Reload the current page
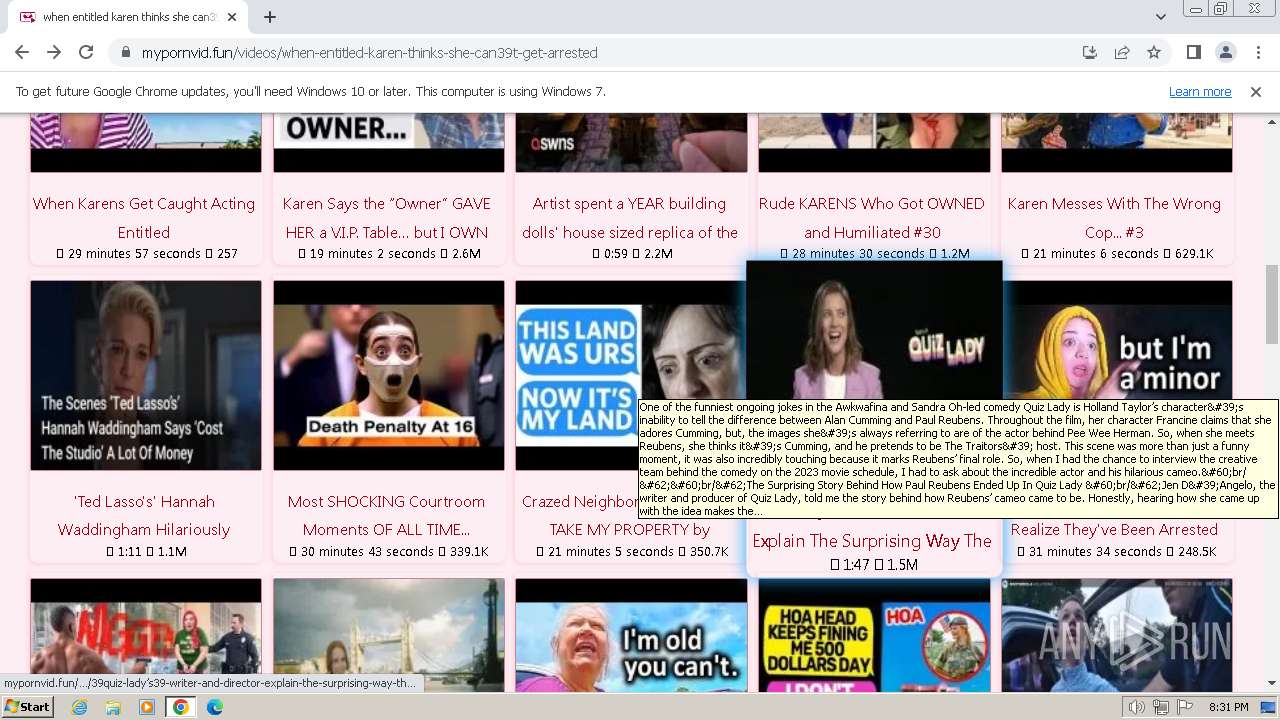 (86, 52)
